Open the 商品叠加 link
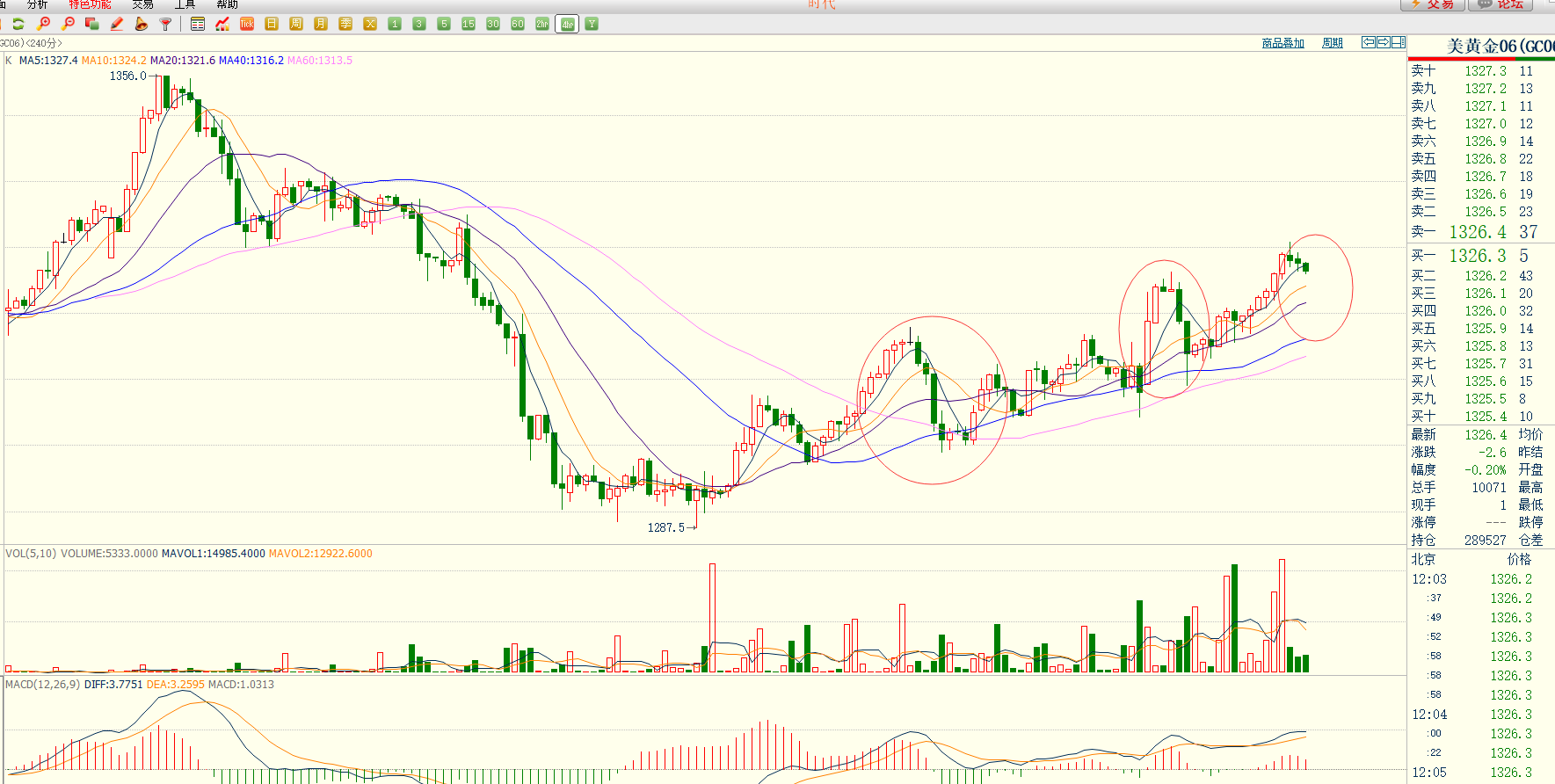Image resolution: width=1555 pixels, height=784 pixels. (x=1283, y=43)
